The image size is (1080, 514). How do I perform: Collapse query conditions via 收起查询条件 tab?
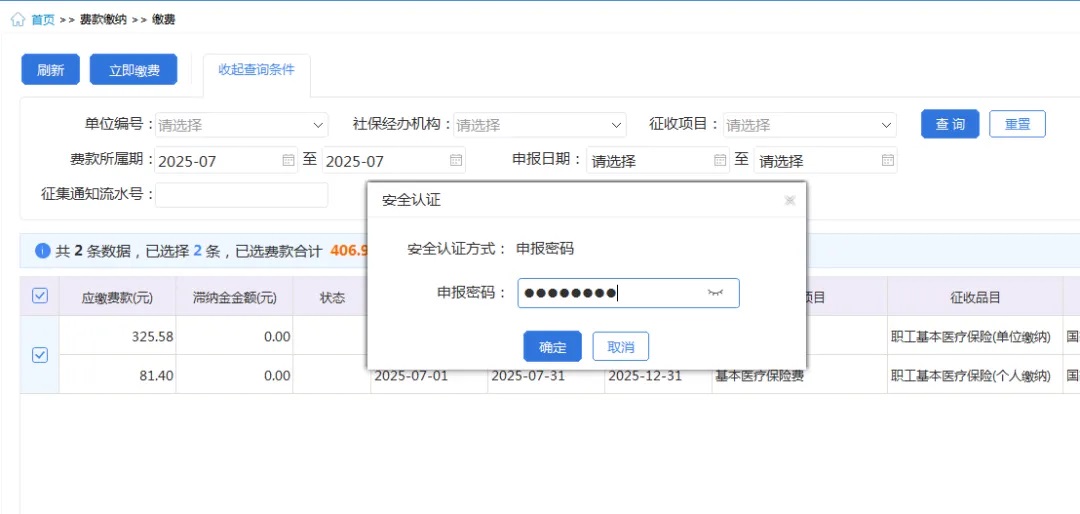click(x=256, y=70)
